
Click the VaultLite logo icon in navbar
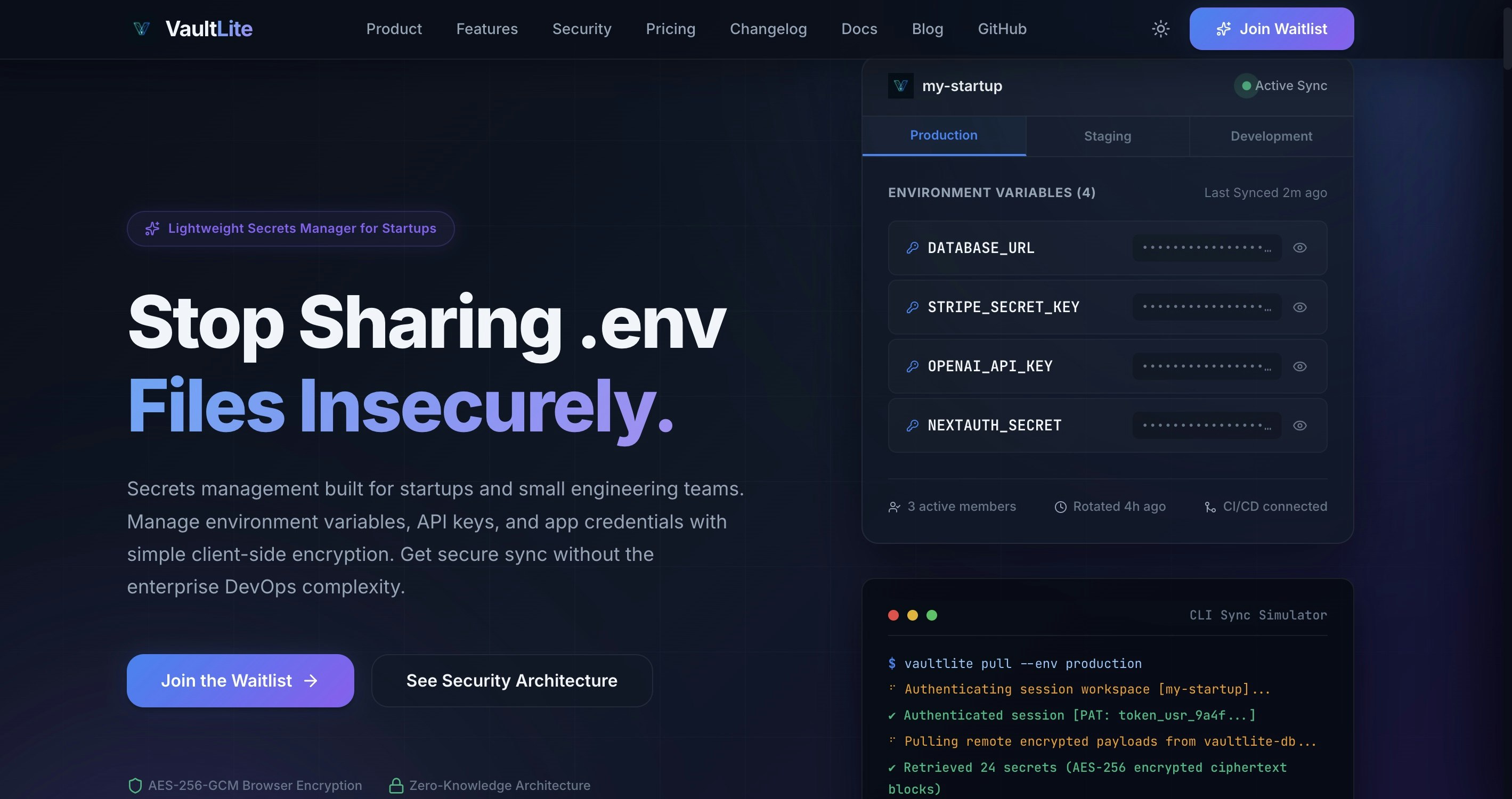[142, 29]
